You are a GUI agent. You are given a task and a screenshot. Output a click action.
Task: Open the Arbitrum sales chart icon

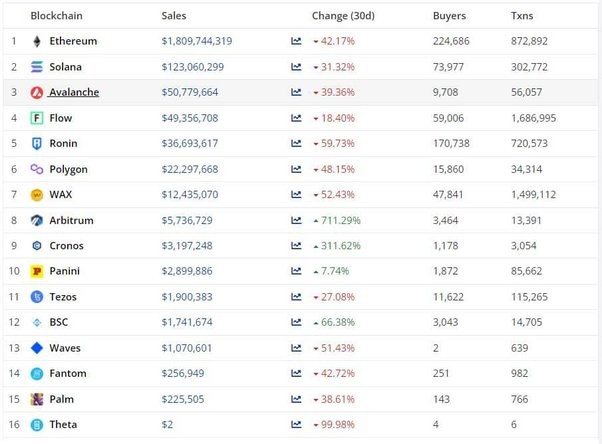point(296,220)
